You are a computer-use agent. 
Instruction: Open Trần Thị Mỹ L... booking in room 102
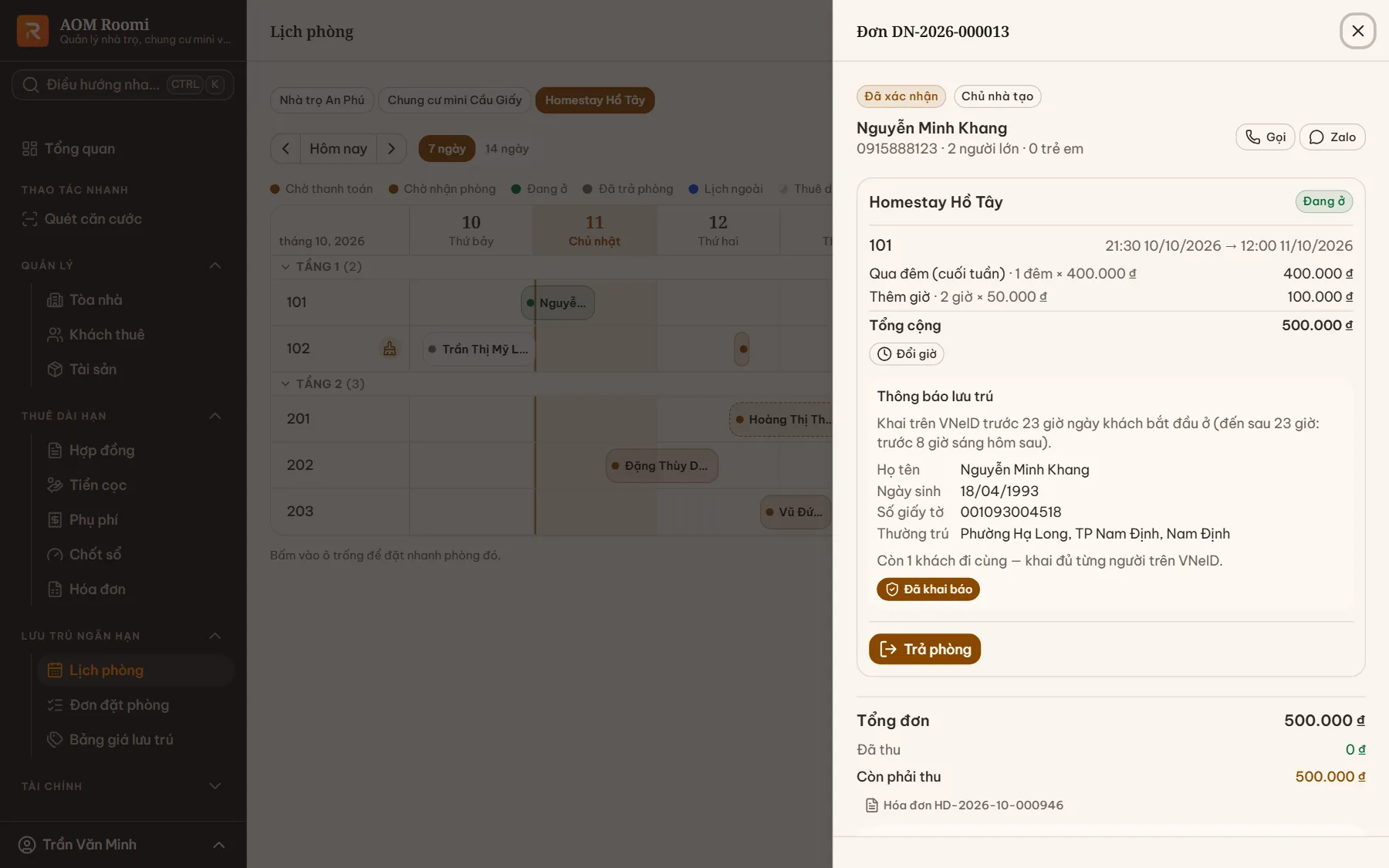[x=478, y=349]
